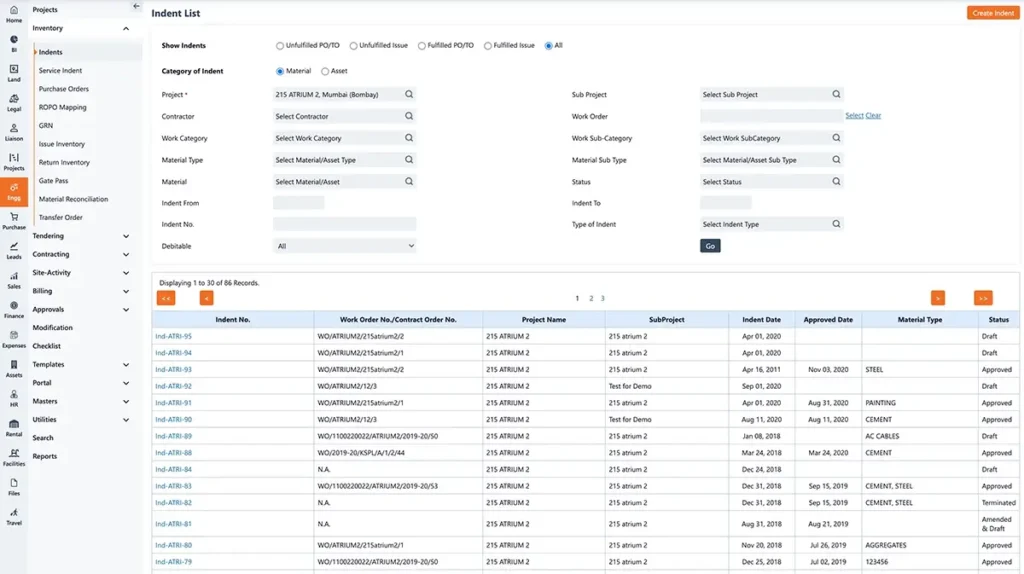The image size is (1024, 574).
Task: Expand the Tendering menu section
Action: coord(126,236)
